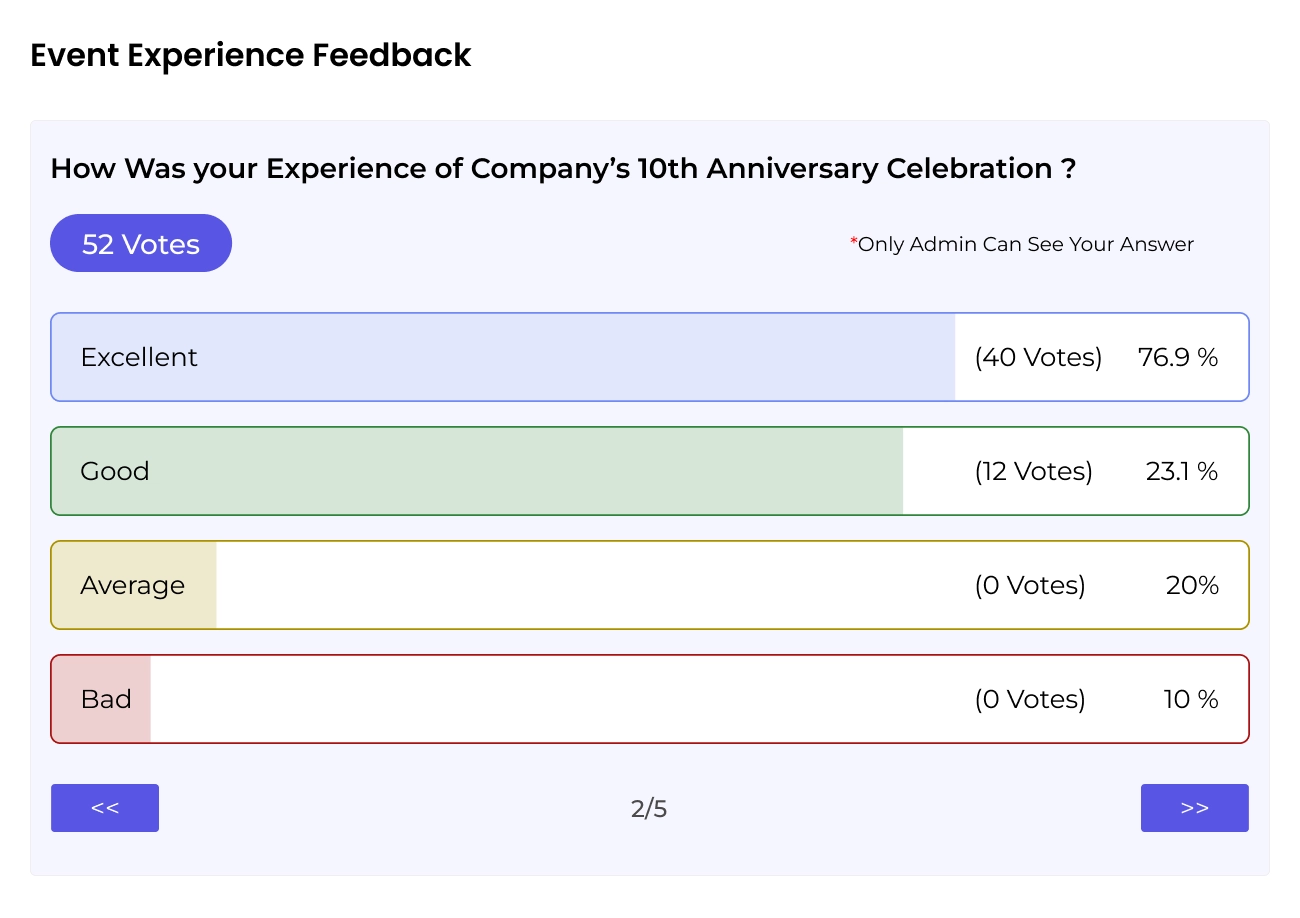Click the Only Admin Can See note
Viewport: 1300px width, 918px height.
[1022, 244]
